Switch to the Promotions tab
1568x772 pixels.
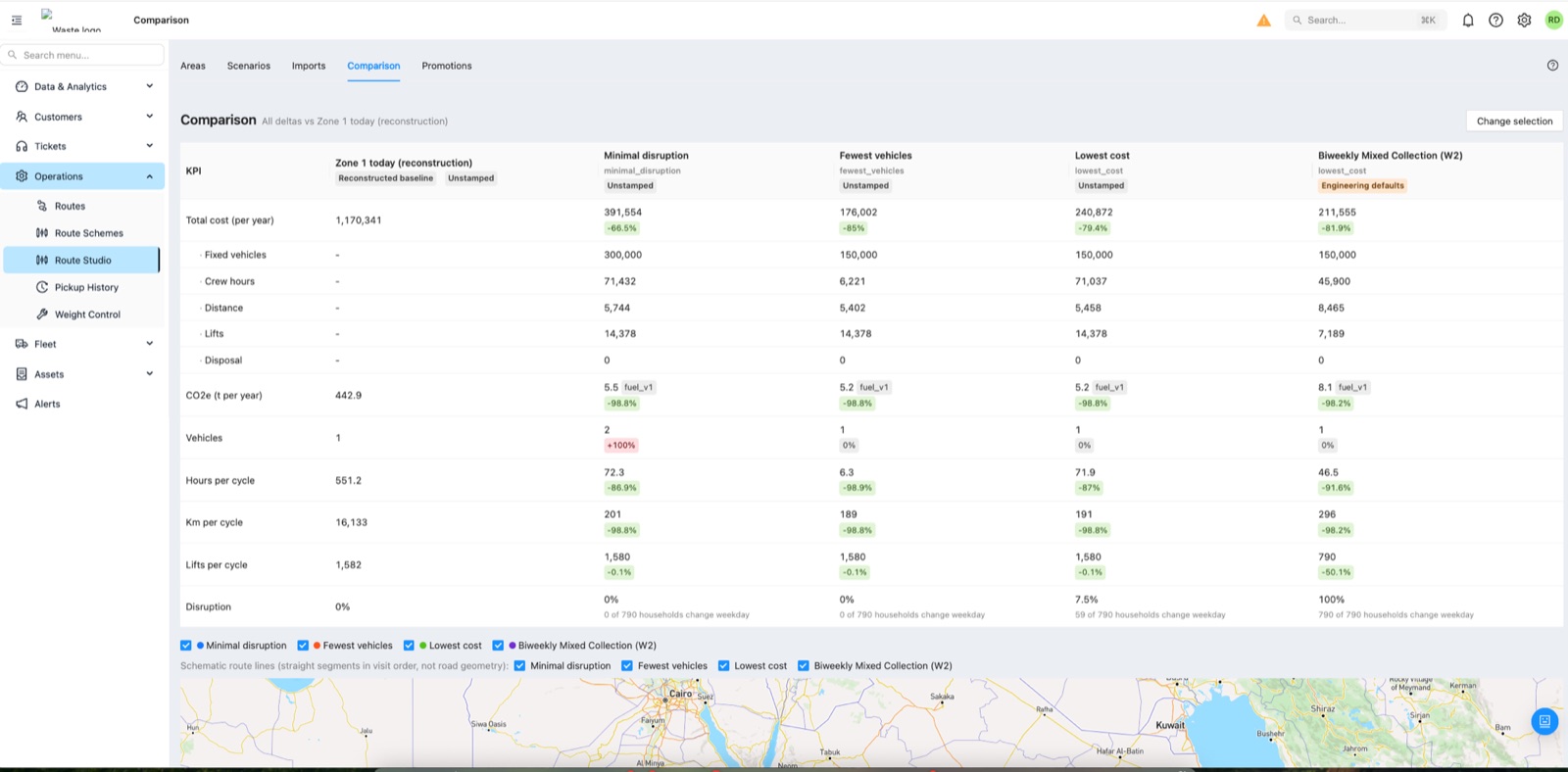click(x=447, y=66)
